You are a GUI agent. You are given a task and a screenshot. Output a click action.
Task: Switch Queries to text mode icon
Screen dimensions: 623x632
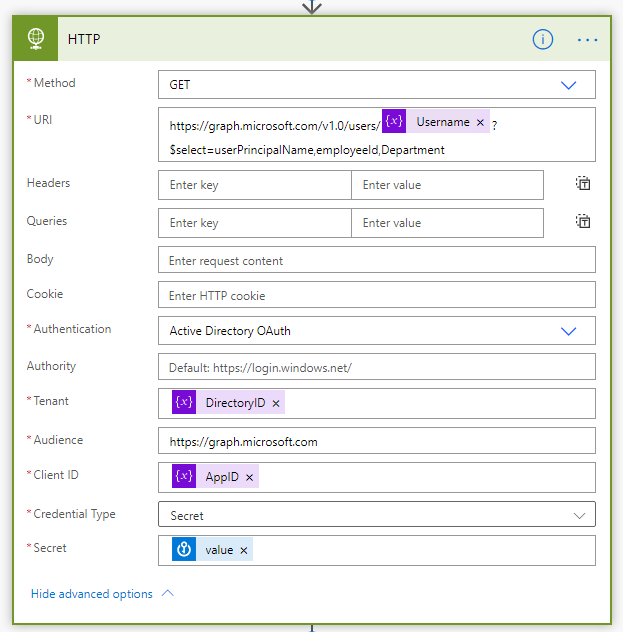583,221
